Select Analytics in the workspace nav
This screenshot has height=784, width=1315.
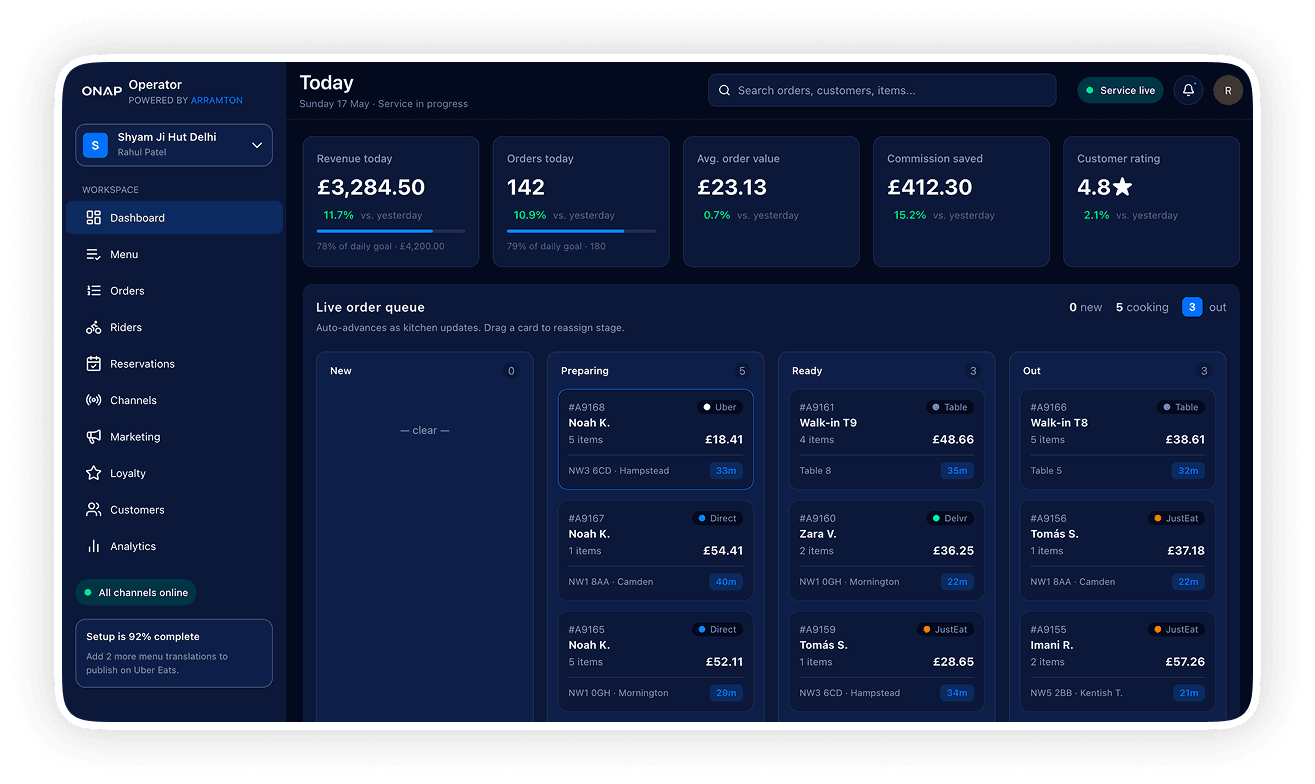pos(174,546)
